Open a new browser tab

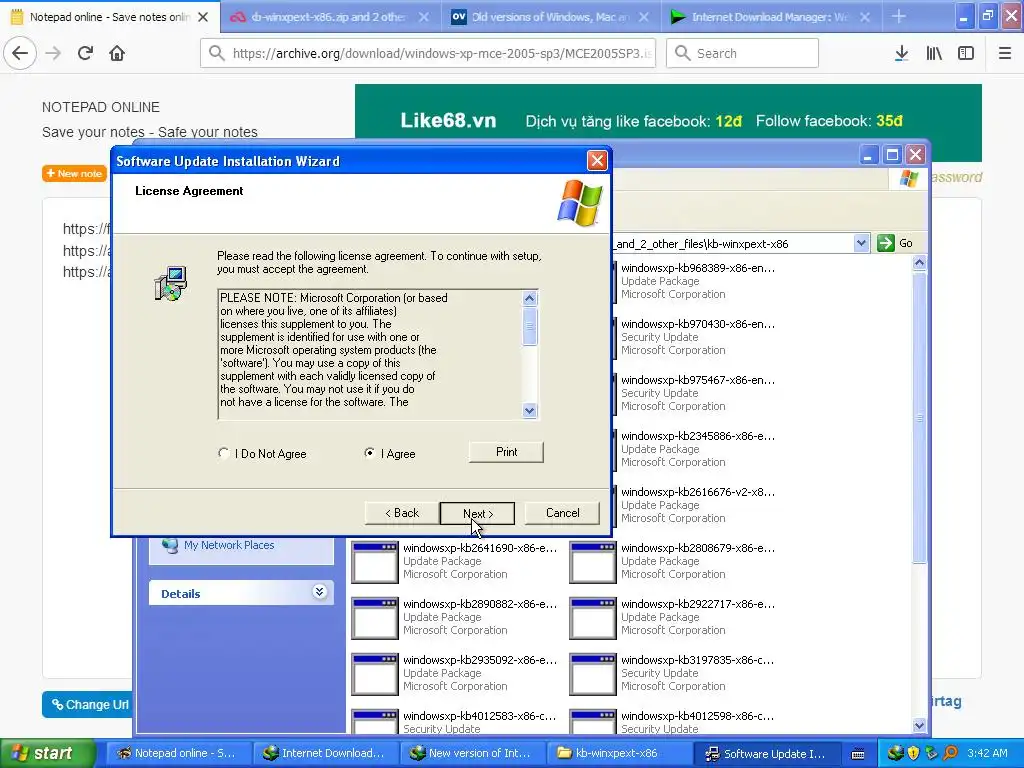(899, 17)
